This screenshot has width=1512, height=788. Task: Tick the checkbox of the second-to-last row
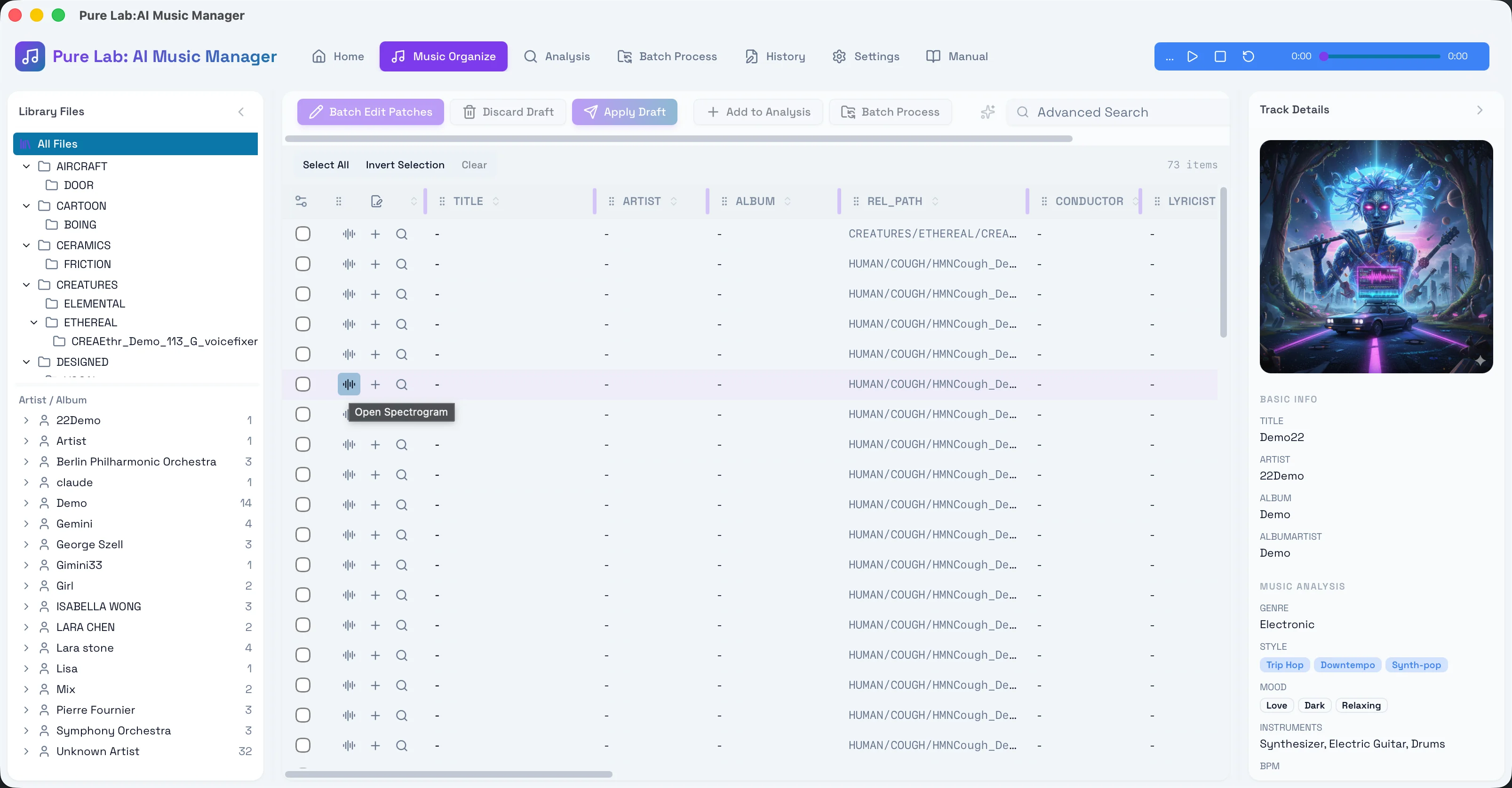tap(303, 715)
